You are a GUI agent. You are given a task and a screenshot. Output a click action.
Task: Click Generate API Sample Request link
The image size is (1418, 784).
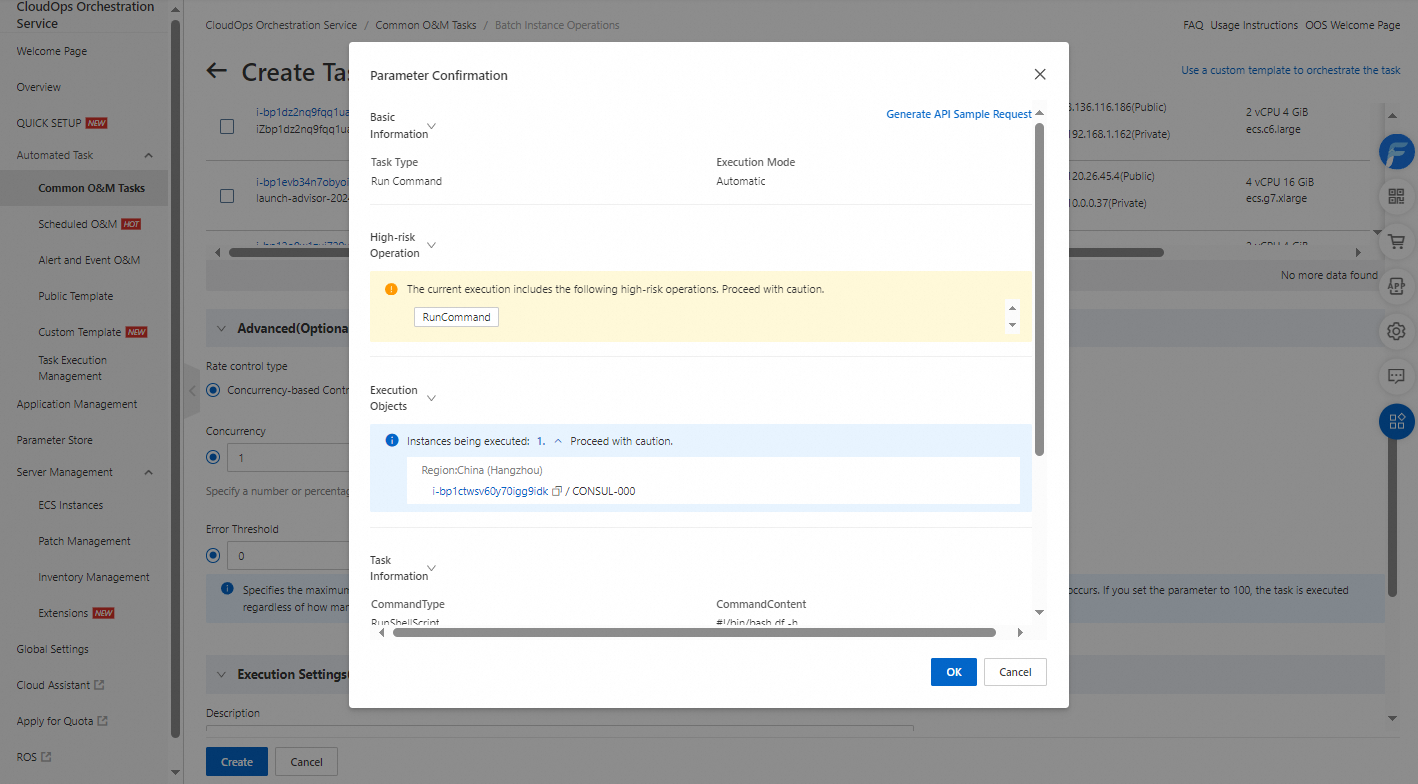959,114
